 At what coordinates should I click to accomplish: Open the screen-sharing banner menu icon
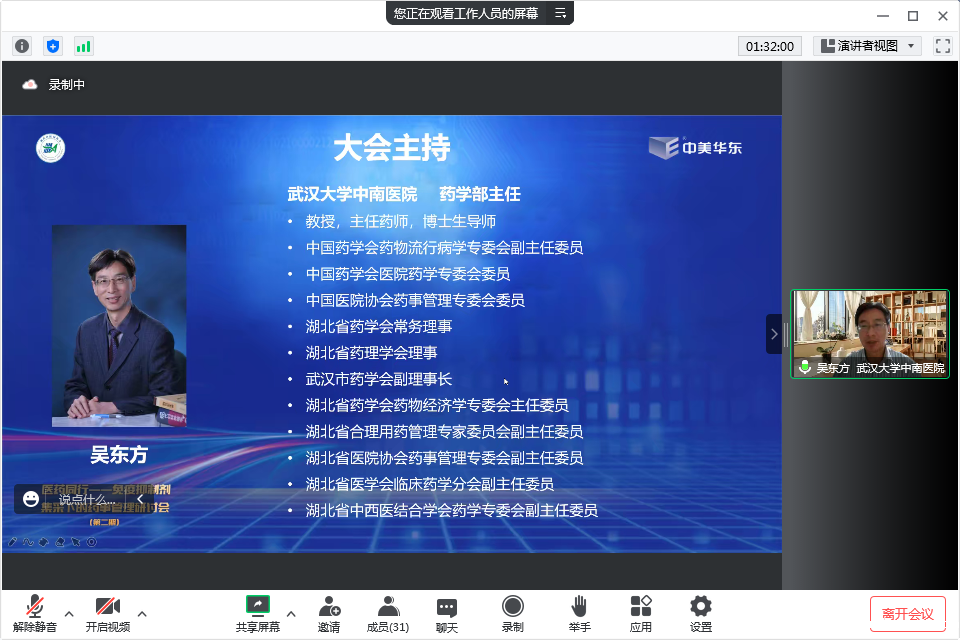560,13
